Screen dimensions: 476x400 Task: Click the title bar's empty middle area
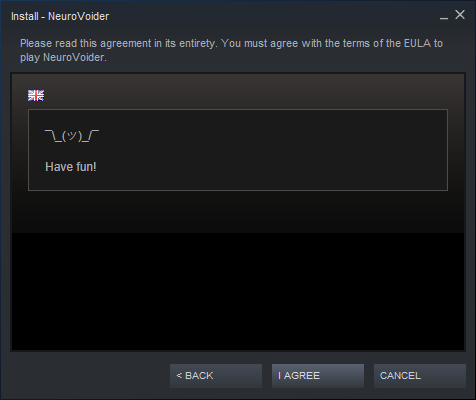[x=273, y=16]
